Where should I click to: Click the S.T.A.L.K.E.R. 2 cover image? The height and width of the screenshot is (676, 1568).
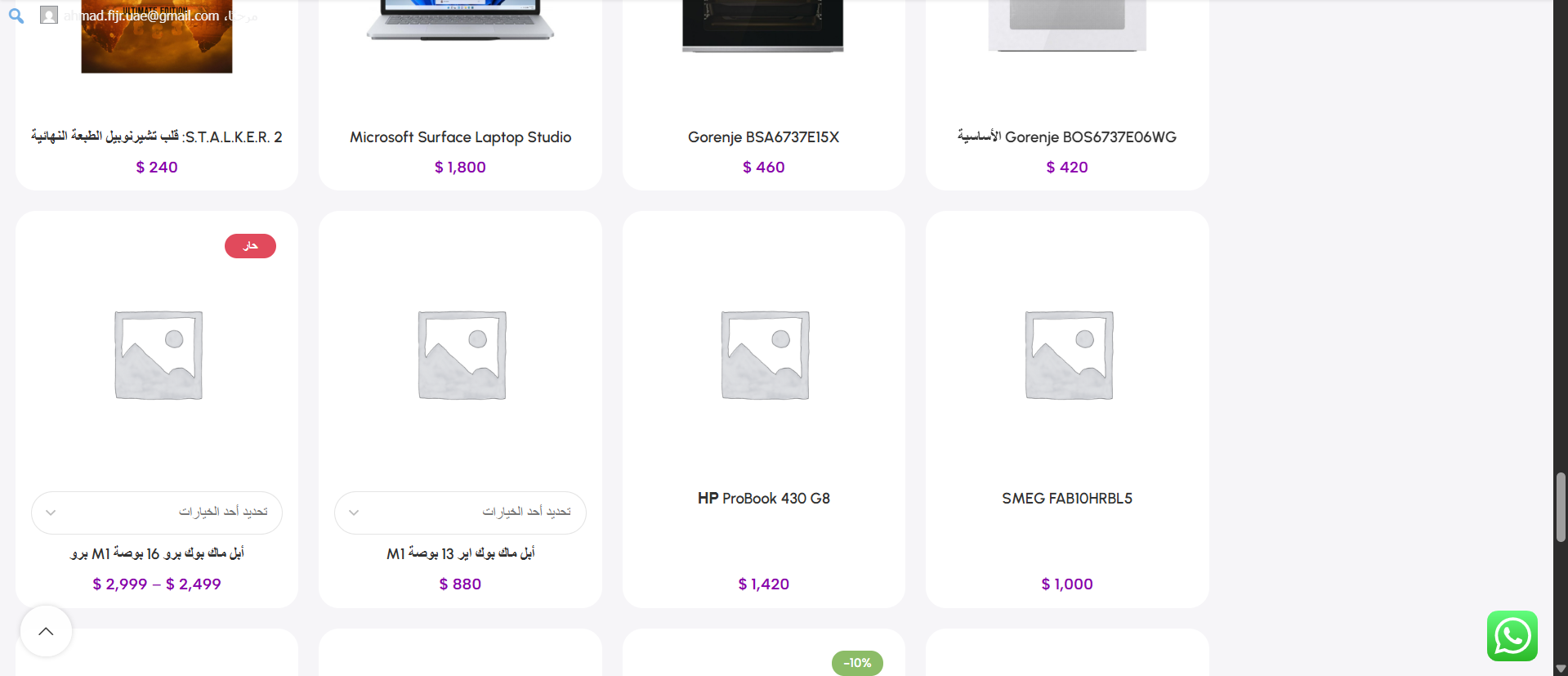tap(157, 37)
